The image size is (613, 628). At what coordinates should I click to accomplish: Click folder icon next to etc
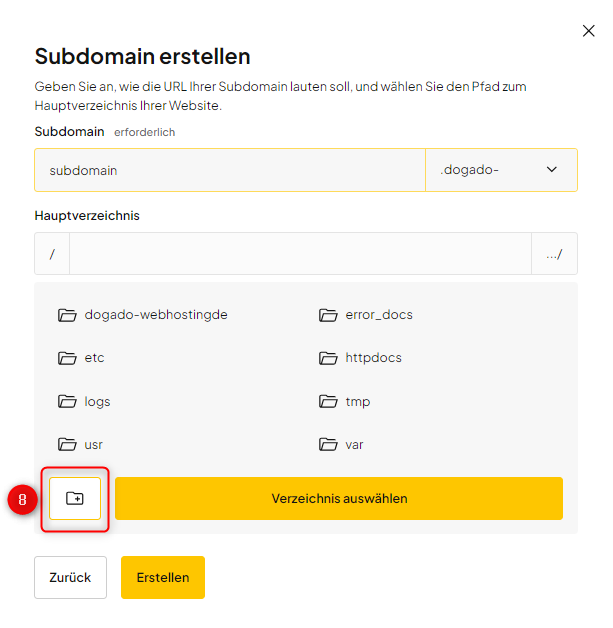[67, 358]
